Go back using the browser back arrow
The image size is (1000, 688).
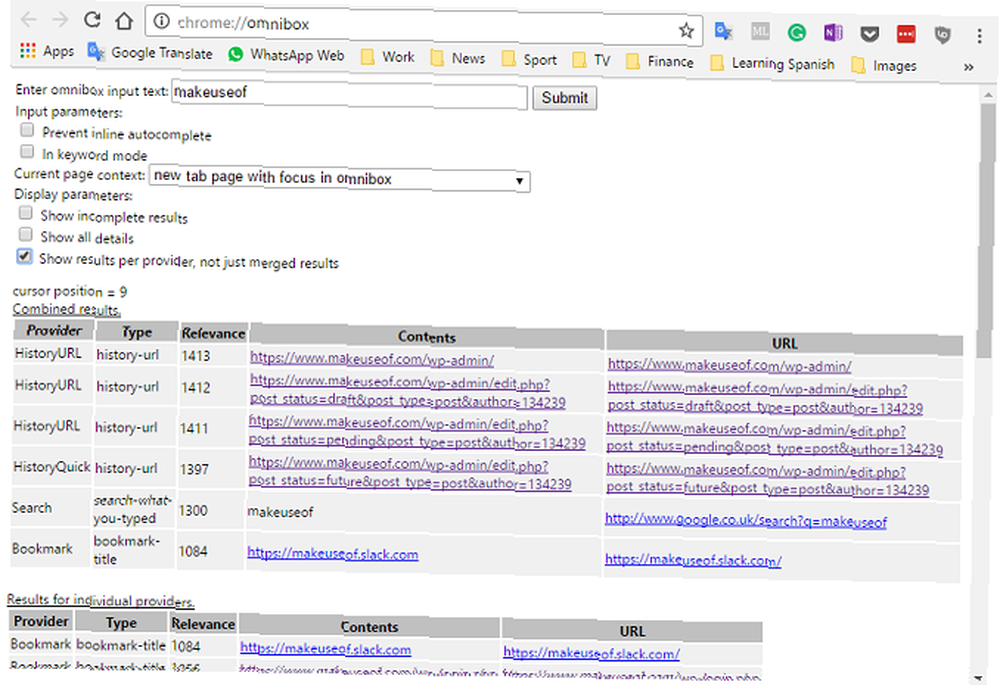point(29,20)
